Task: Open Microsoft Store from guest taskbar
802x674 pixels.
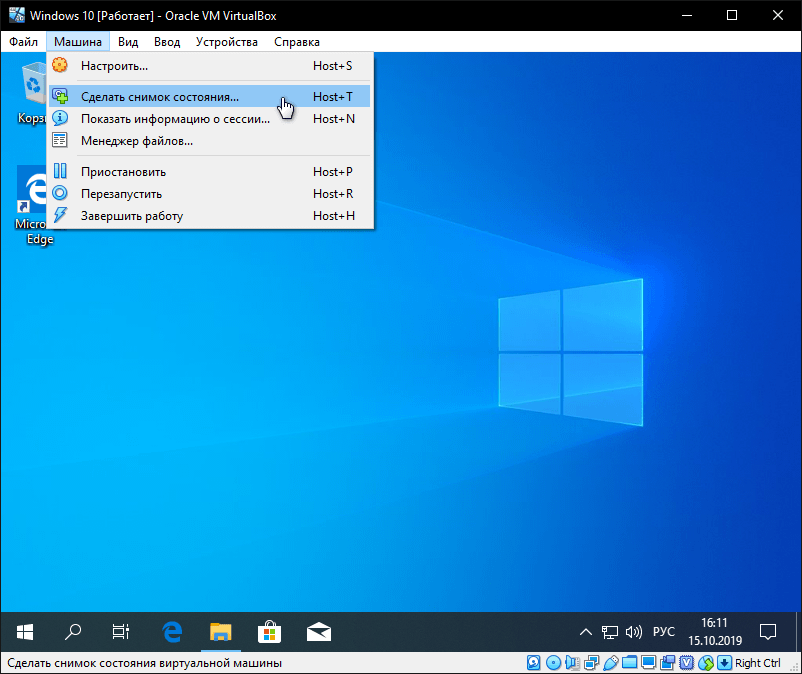Action: coord(269,632)
